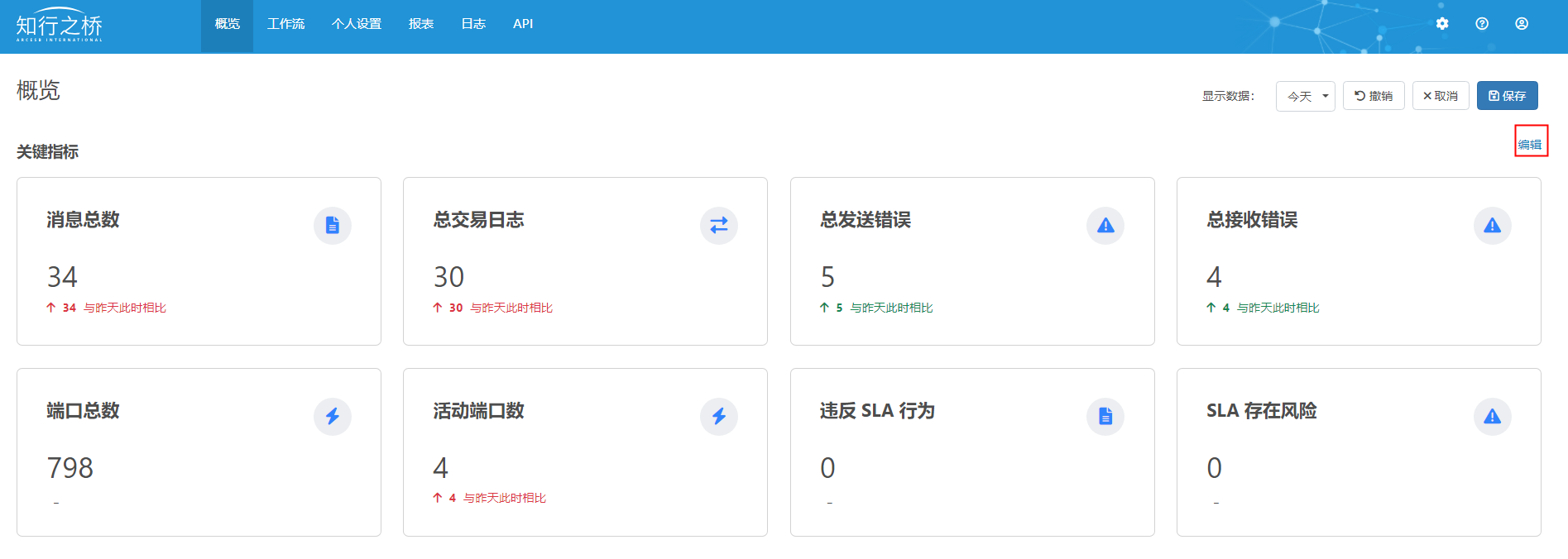
Task: Click the 编辑 link
Action: [1530, 145]
